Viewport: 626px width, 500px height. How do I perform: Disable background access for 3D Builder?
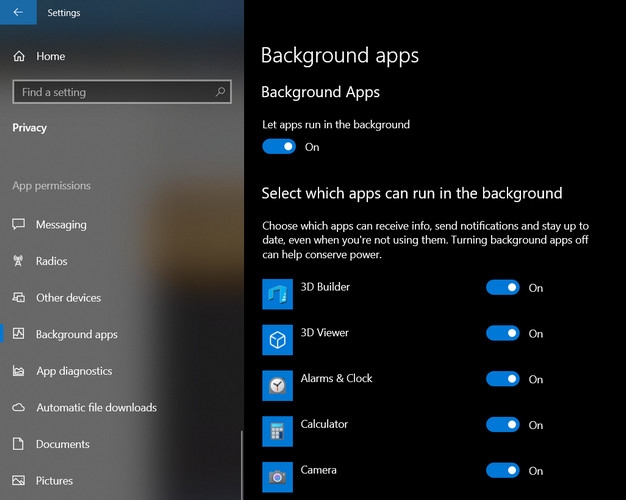[503, 288]
